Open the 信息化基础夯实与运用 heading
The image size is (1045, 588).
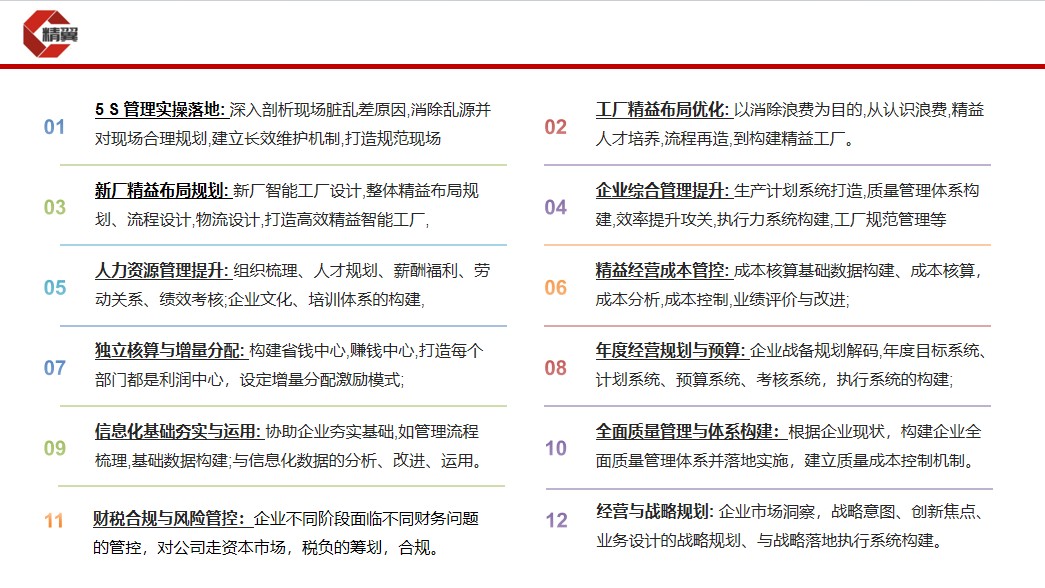[x=176, y=432]
